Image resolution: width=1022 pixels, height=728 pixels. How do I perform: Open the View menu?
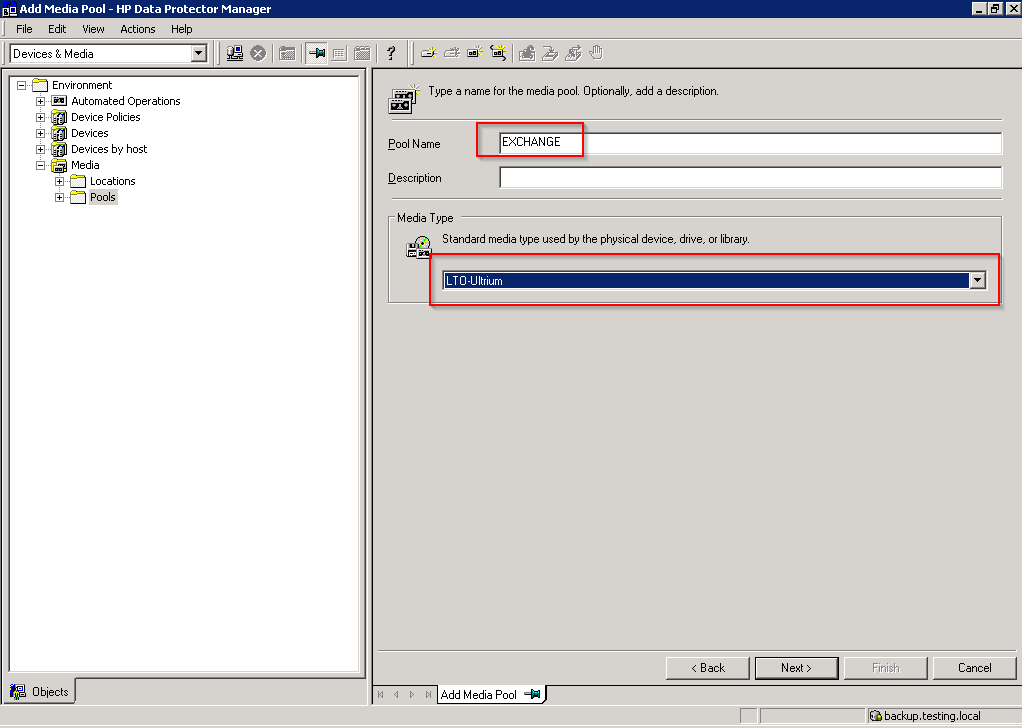(x=93, y=29)
